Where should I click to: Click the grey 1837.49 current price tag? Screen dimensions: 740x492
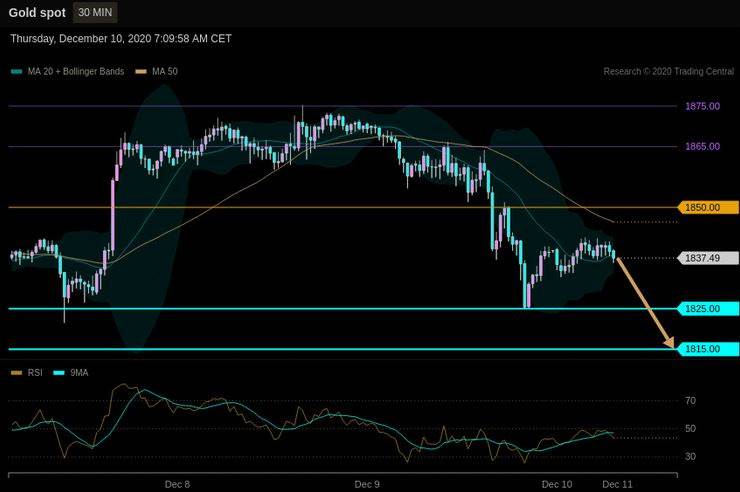point(708,258)
